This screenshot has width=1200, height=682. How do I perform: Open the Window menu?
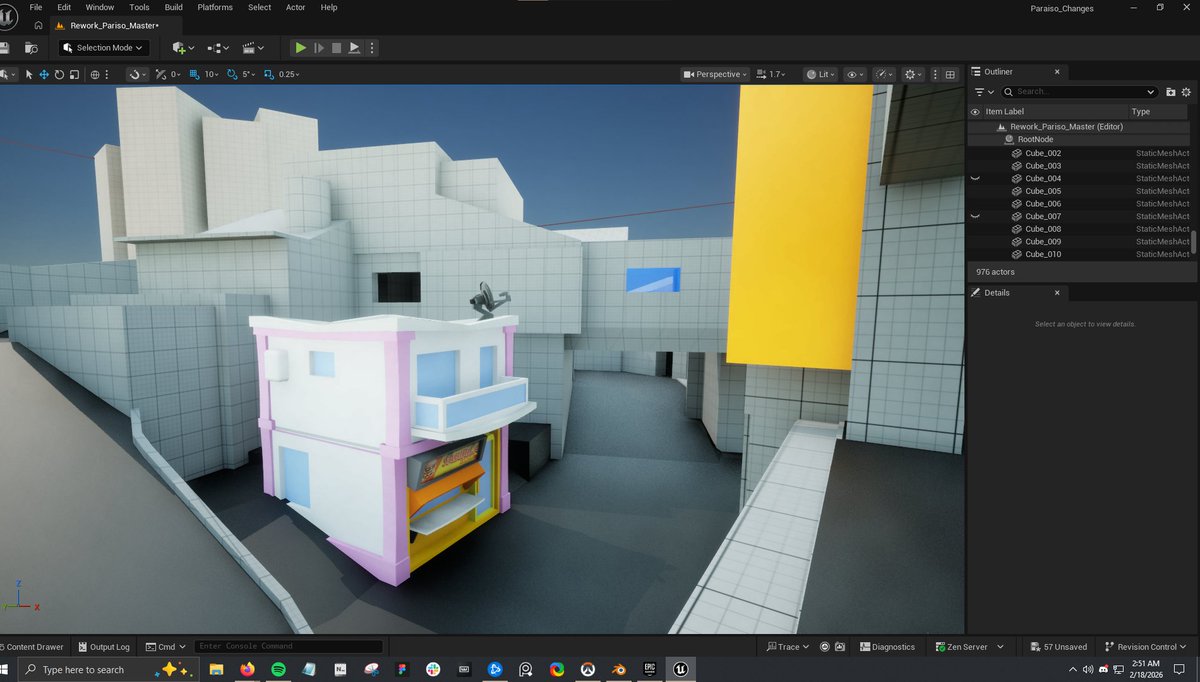coord(100,8)
